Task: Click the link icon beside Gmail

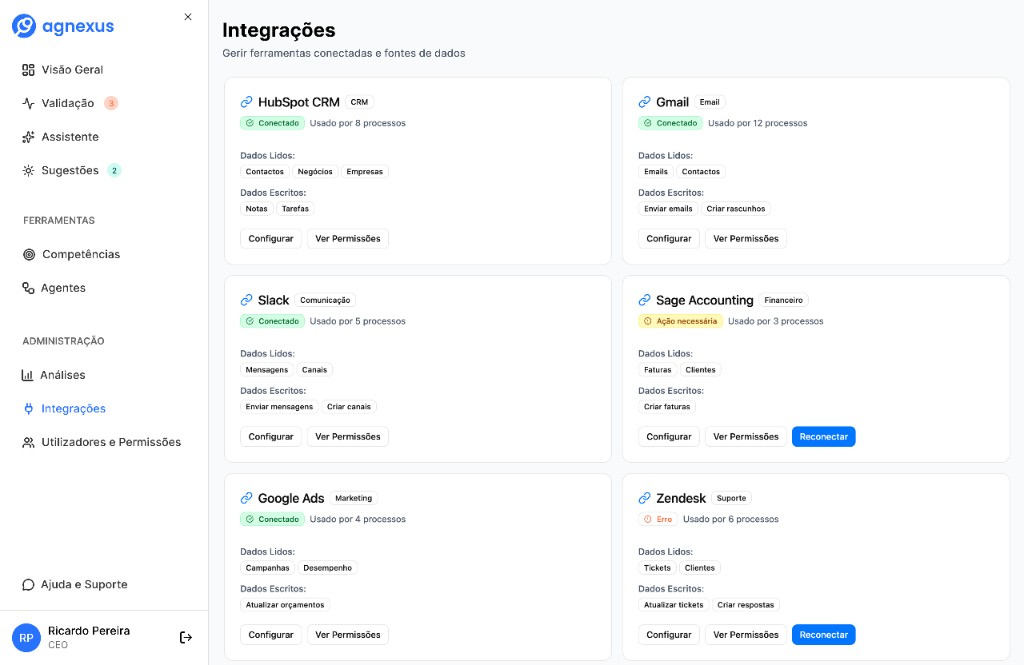Action: pyautogui.click(x=645, y=102)
